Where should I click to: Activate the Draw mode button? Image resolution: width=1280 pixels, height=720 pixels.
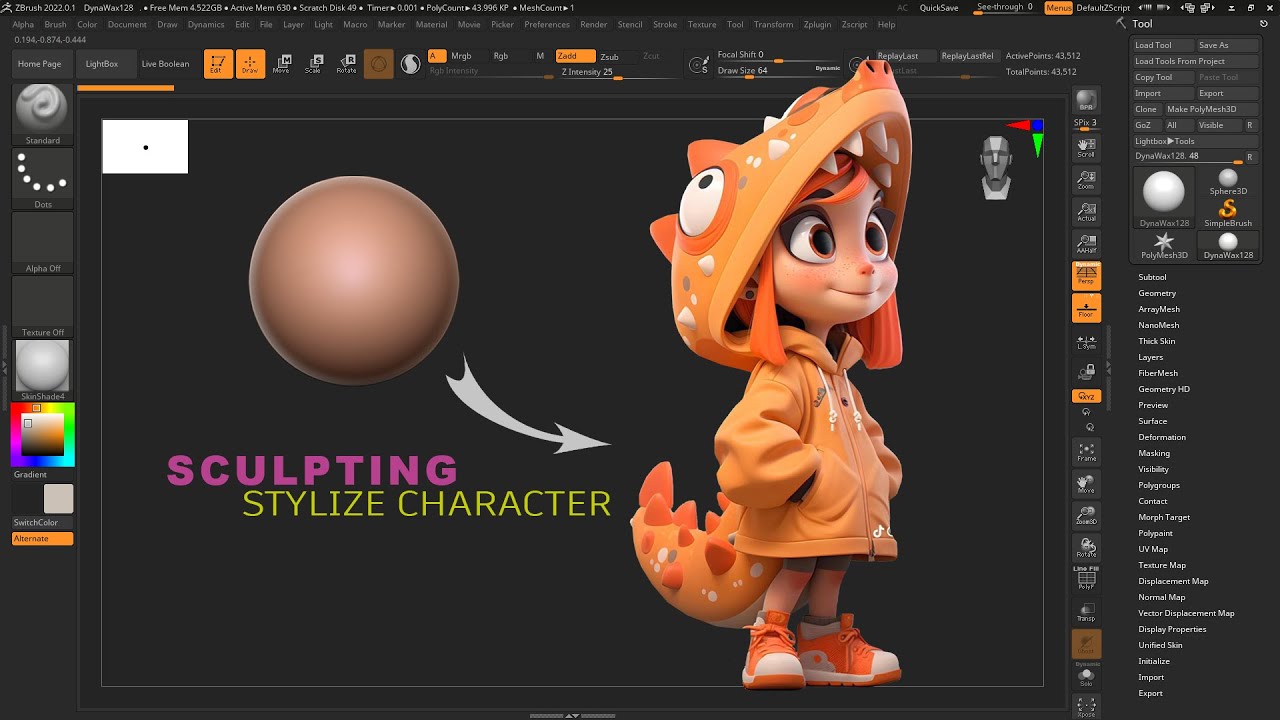click(x=251, y=64)
